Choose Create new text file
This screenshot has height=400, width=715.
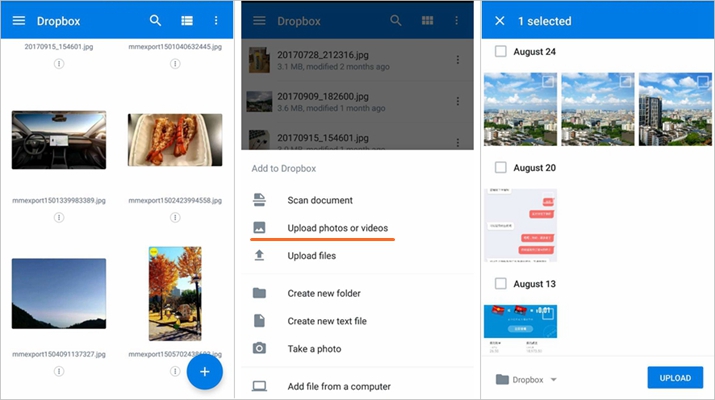(x=358, y=321)
